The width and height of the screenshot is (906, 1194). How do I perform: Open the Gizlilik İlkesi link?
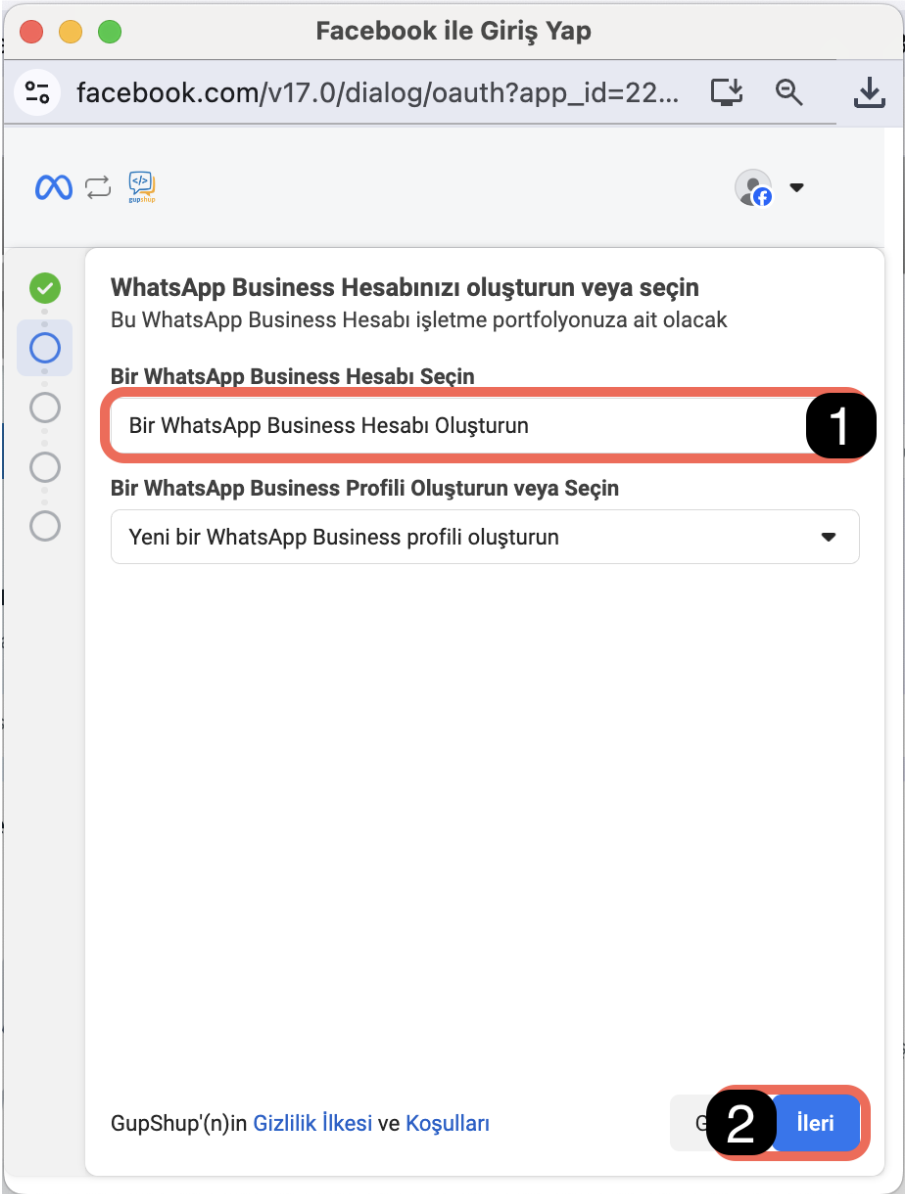312,1123
